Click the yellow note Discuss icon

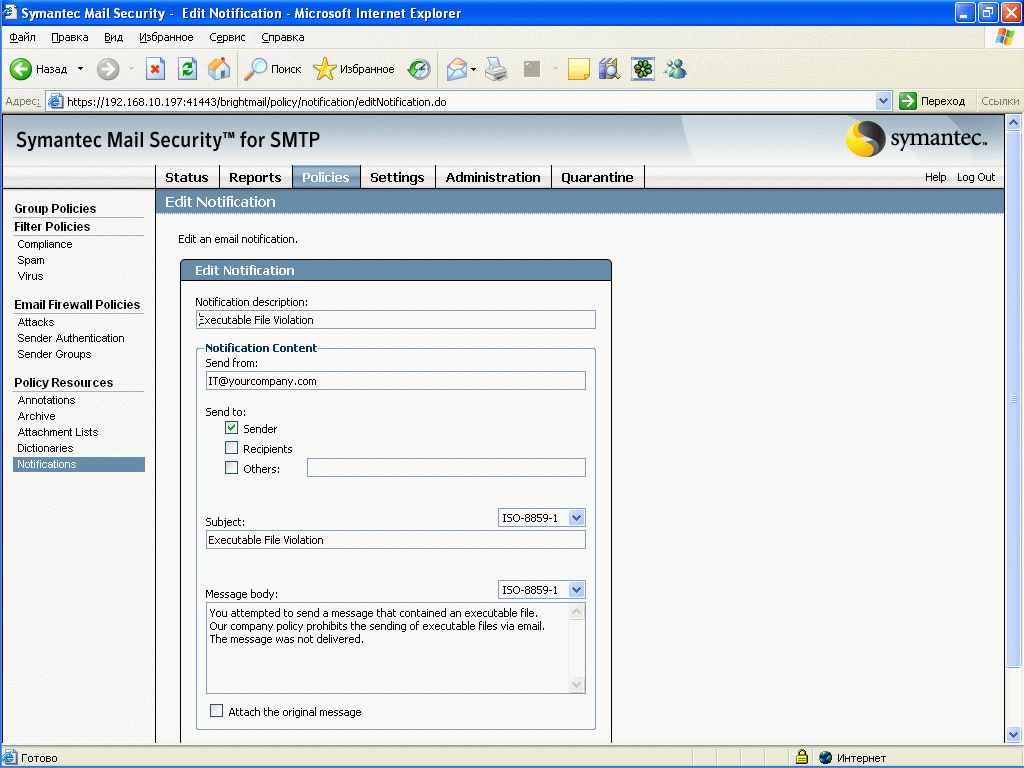[579, 69]
